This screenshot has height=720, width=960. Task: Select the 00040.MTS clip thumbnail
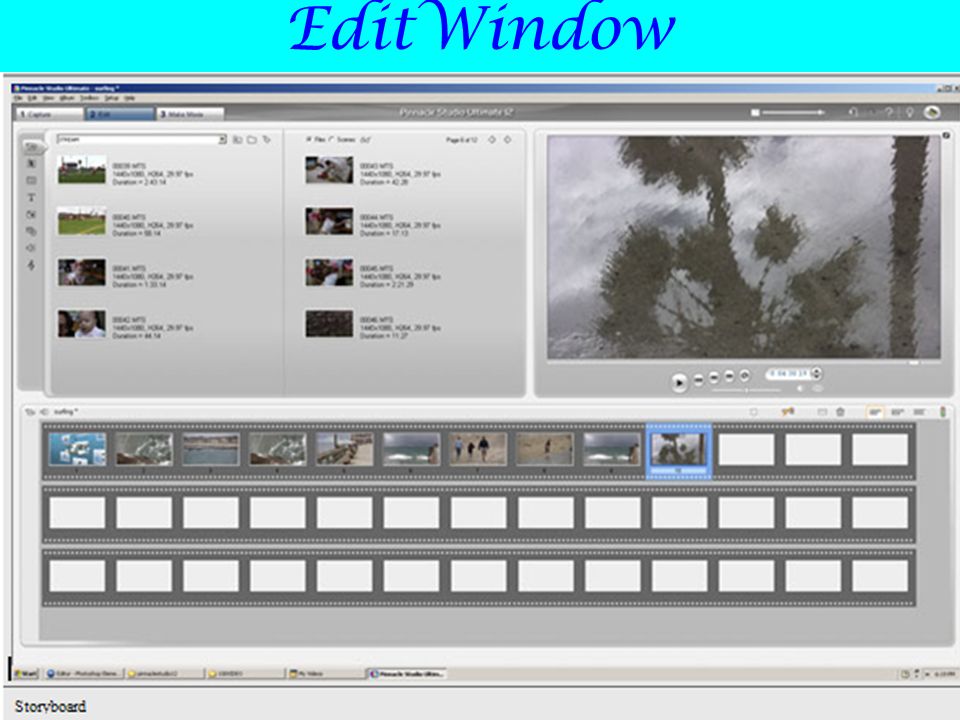coord(81,221)
